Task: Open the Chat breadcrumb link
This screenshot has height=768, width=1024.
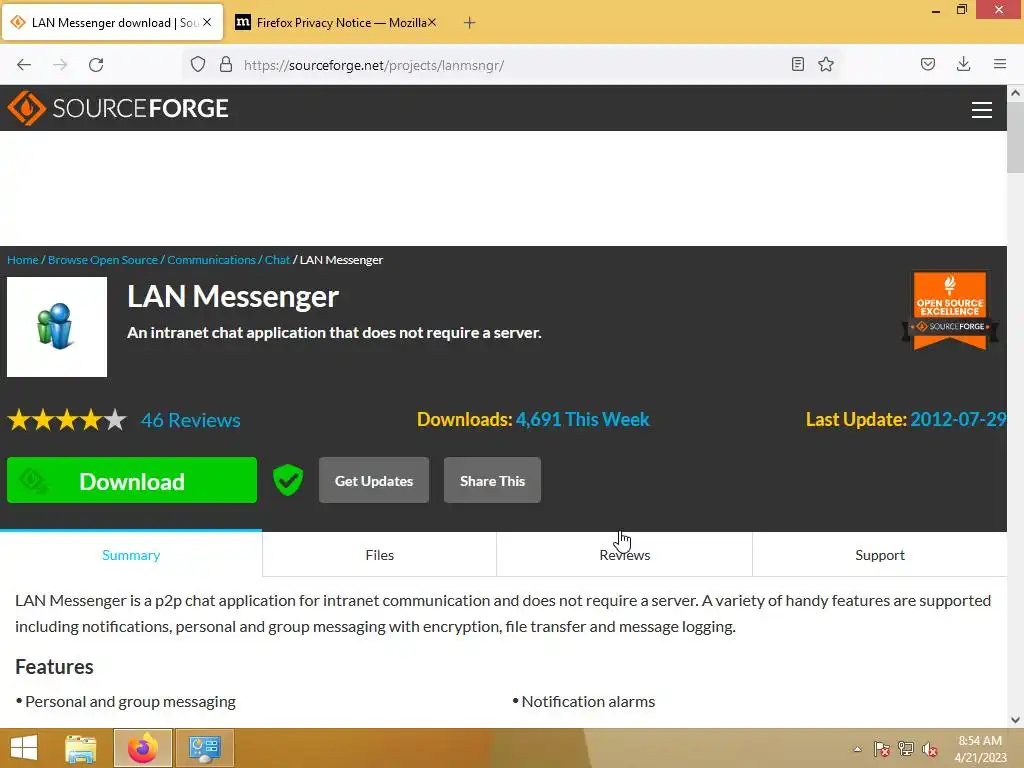Action: point(277,260)
